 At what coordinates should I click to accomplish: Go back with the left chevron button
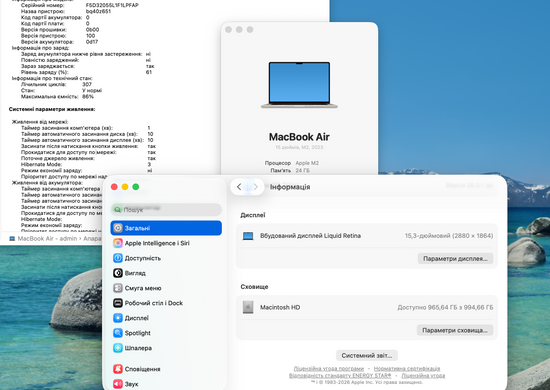pyautogui.click(x=239, y=187)
